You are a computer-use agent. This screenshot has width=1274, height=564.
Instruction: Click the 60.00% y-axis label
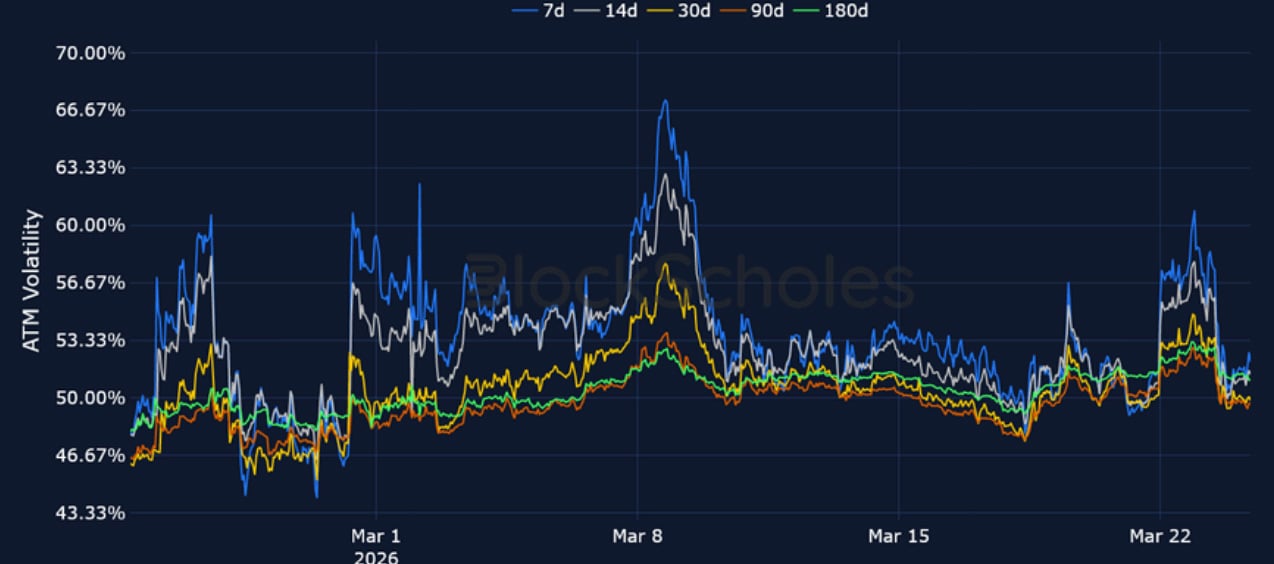88,225
